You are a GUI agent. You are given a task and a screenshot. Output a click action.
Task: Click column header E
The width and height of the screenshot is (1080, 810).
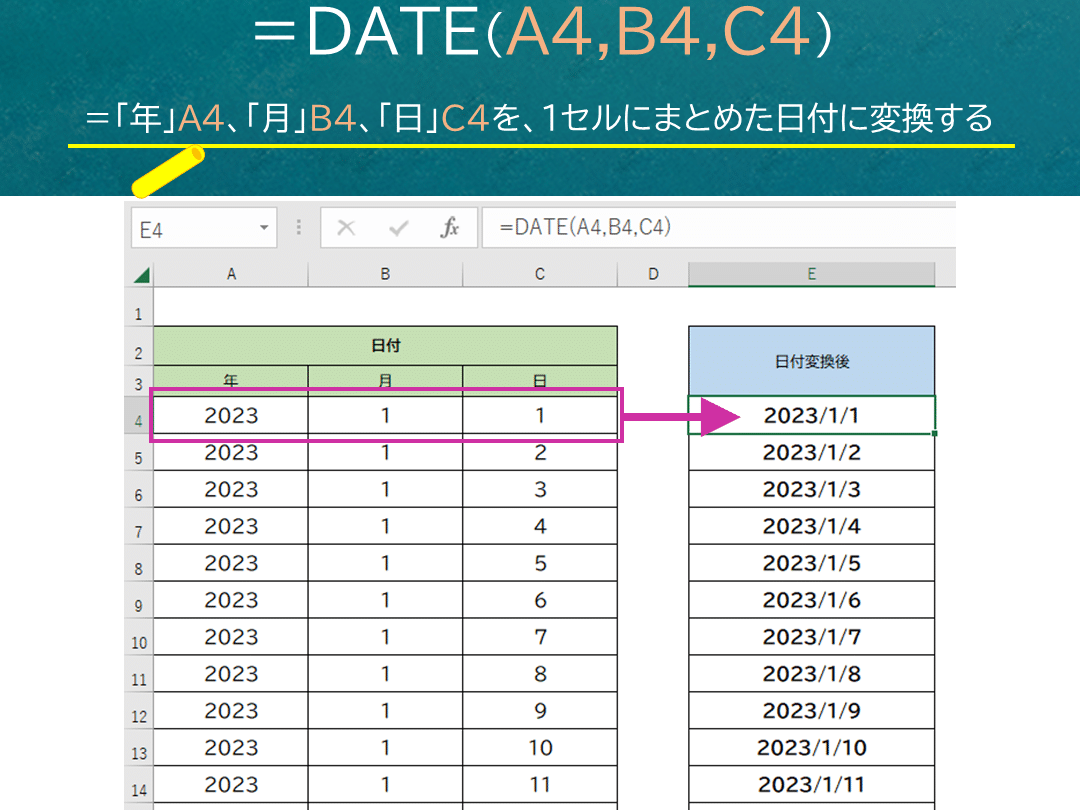pyautogui.click(x=811, y=273)
